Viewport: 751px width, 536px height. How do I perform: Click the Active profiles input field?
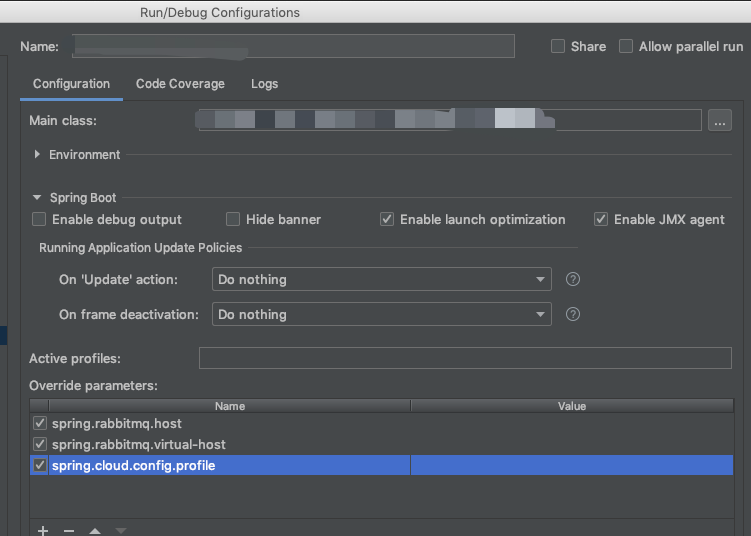(465, 358)
